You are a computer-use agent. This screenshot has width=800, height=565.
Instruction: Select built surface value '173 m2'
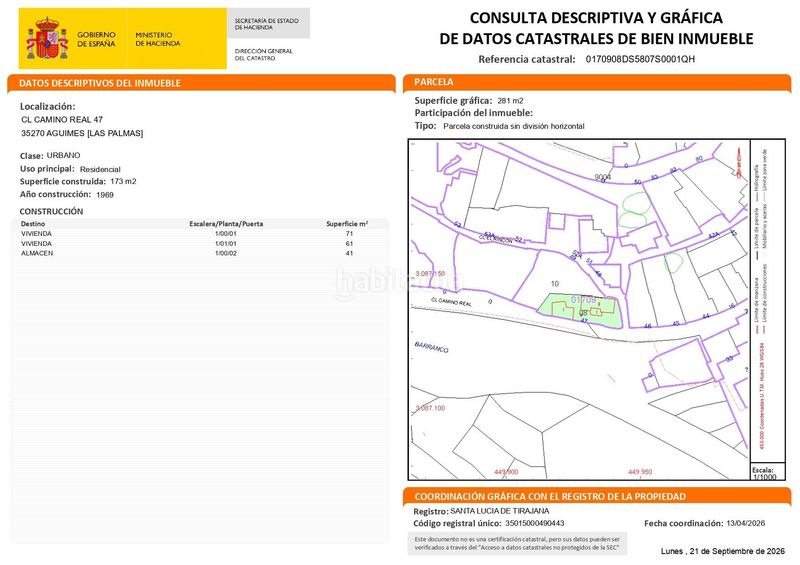coord(123,181)
